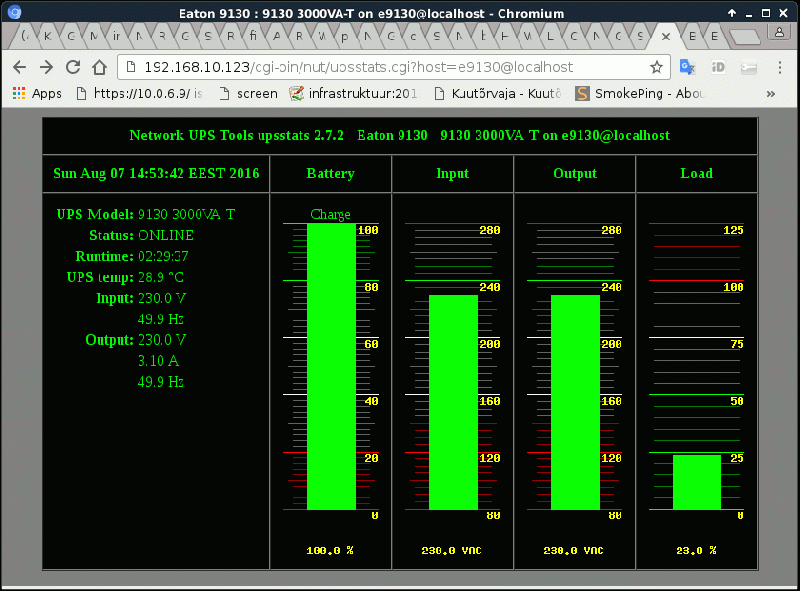The height and width of the screenshot is (591, 800).
Task: Close the active upsstats tab
Action: pos(666,36)
